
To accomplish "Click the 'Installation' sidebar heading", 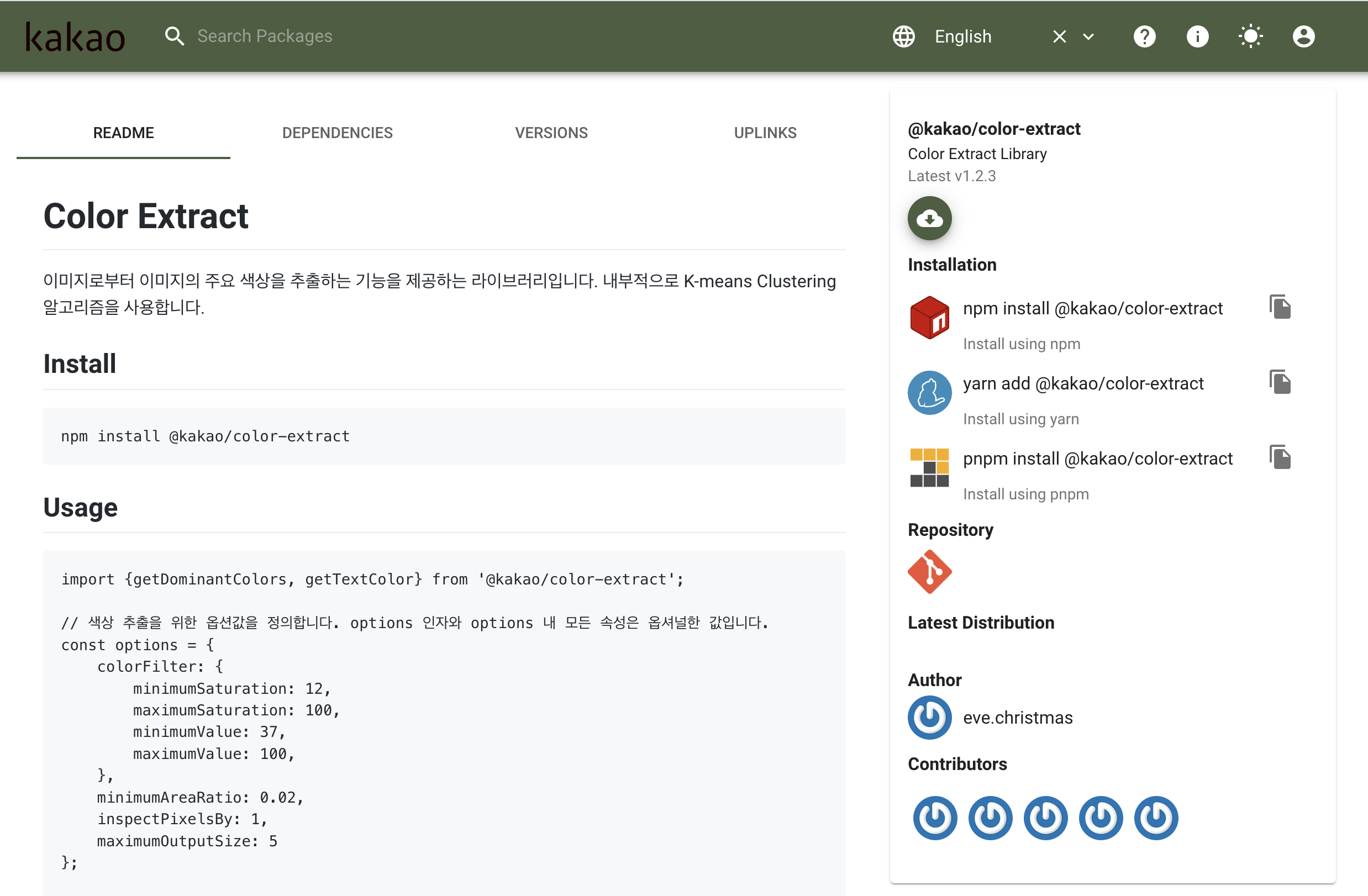I will click(x=952, y=265).
